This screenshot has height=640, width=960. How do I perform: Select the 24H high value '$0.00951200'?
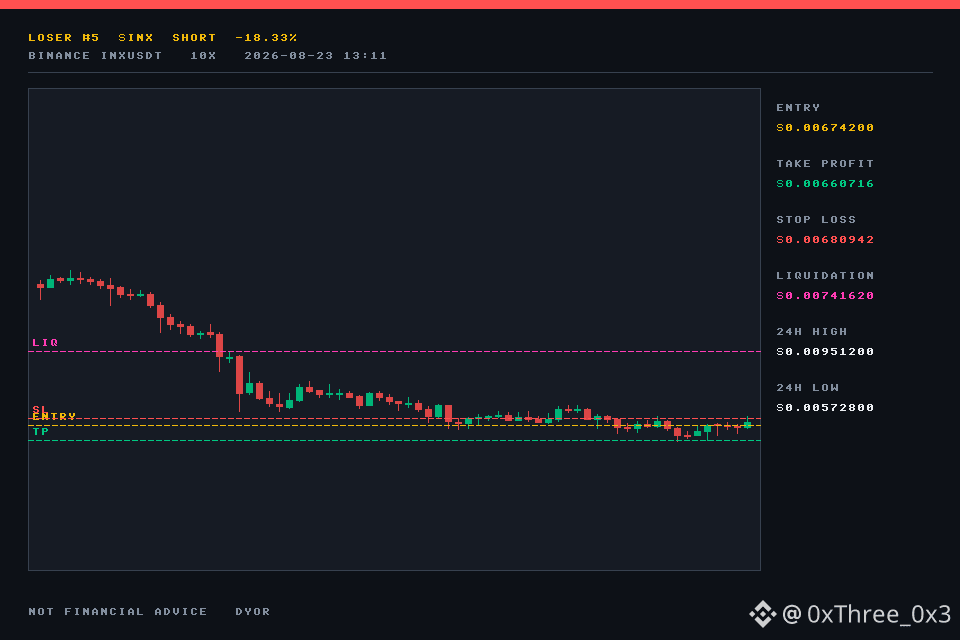pyautogui.click(x=825, y=352)
